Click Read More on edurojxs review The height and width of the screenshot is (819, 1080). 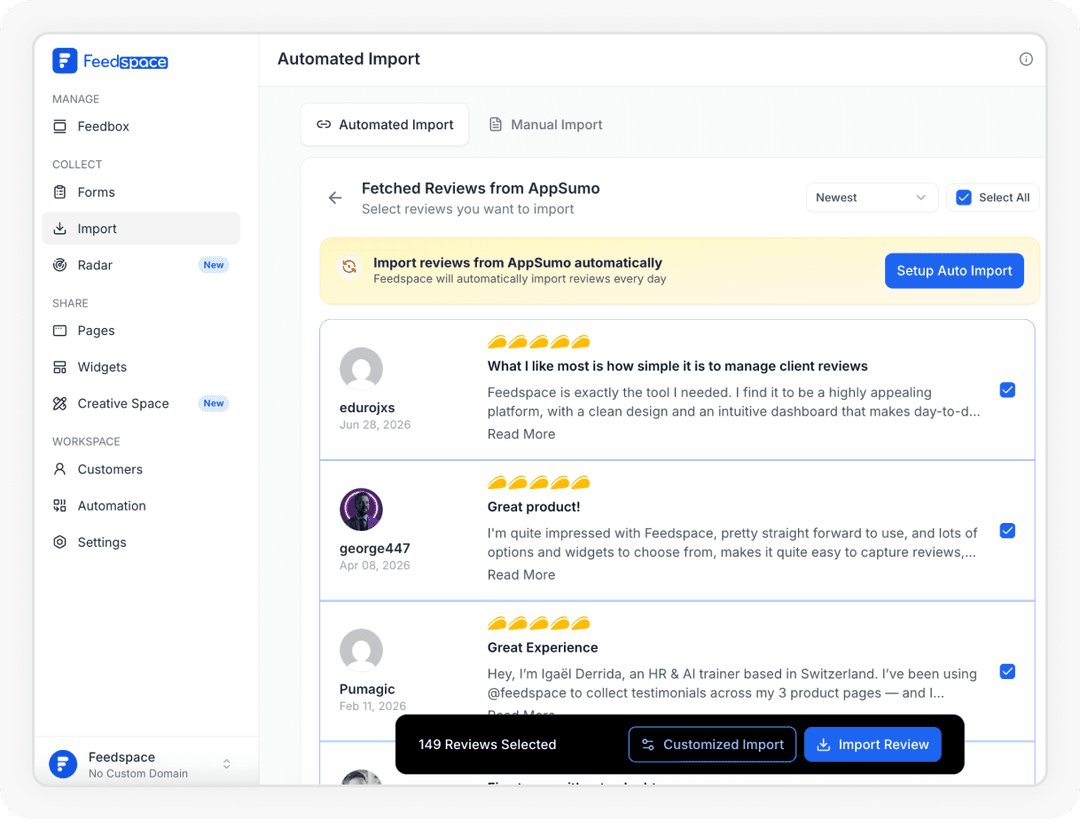(521, 434)
